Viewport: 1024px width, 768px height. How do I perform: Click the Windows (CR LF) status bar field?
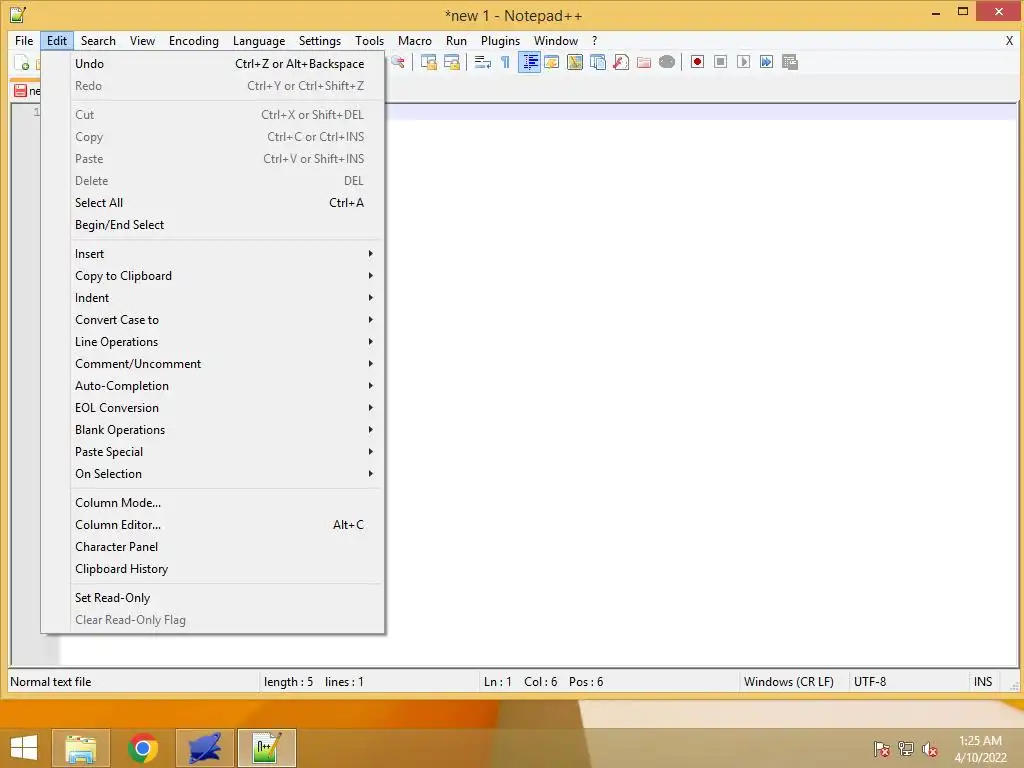pos(793,682)
